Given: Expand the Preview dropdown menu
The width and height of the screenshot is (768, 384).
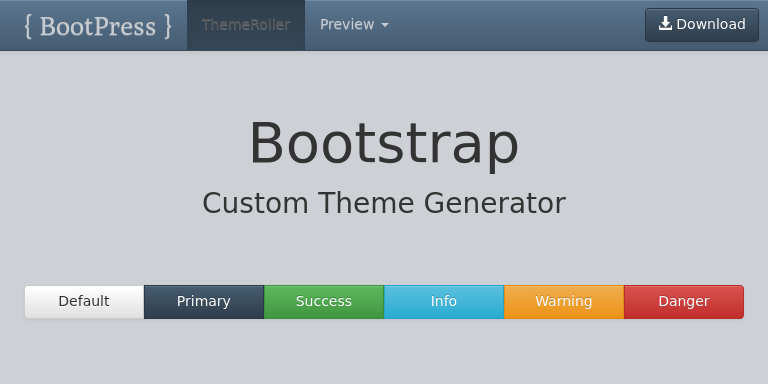Looking at the screenshot, I should click(x=354, y=24).
